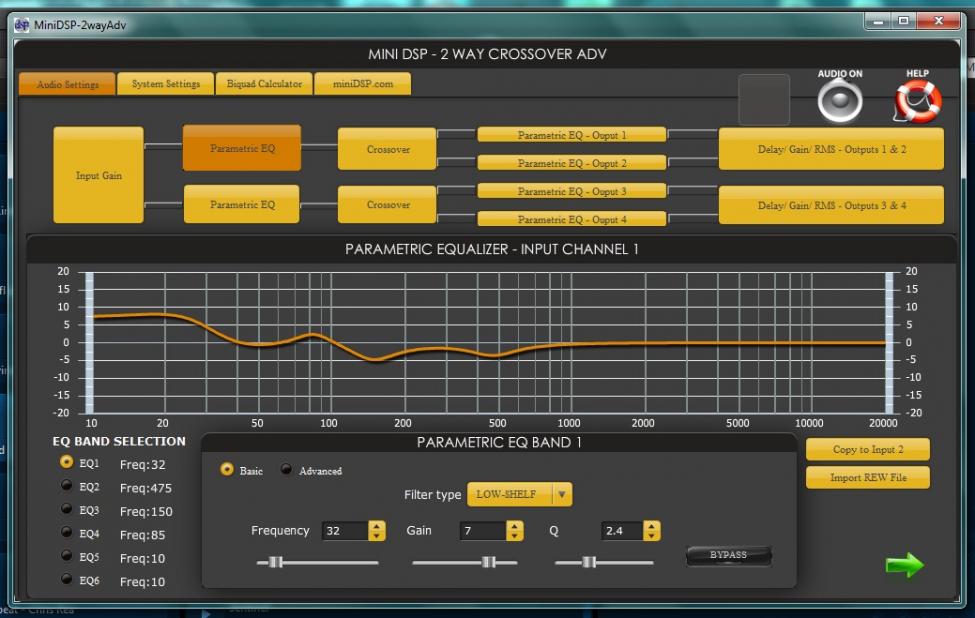Maximize the MiniDSP-2wayAdv window
The width and height of the screenshot is (975, 618).
903,22
